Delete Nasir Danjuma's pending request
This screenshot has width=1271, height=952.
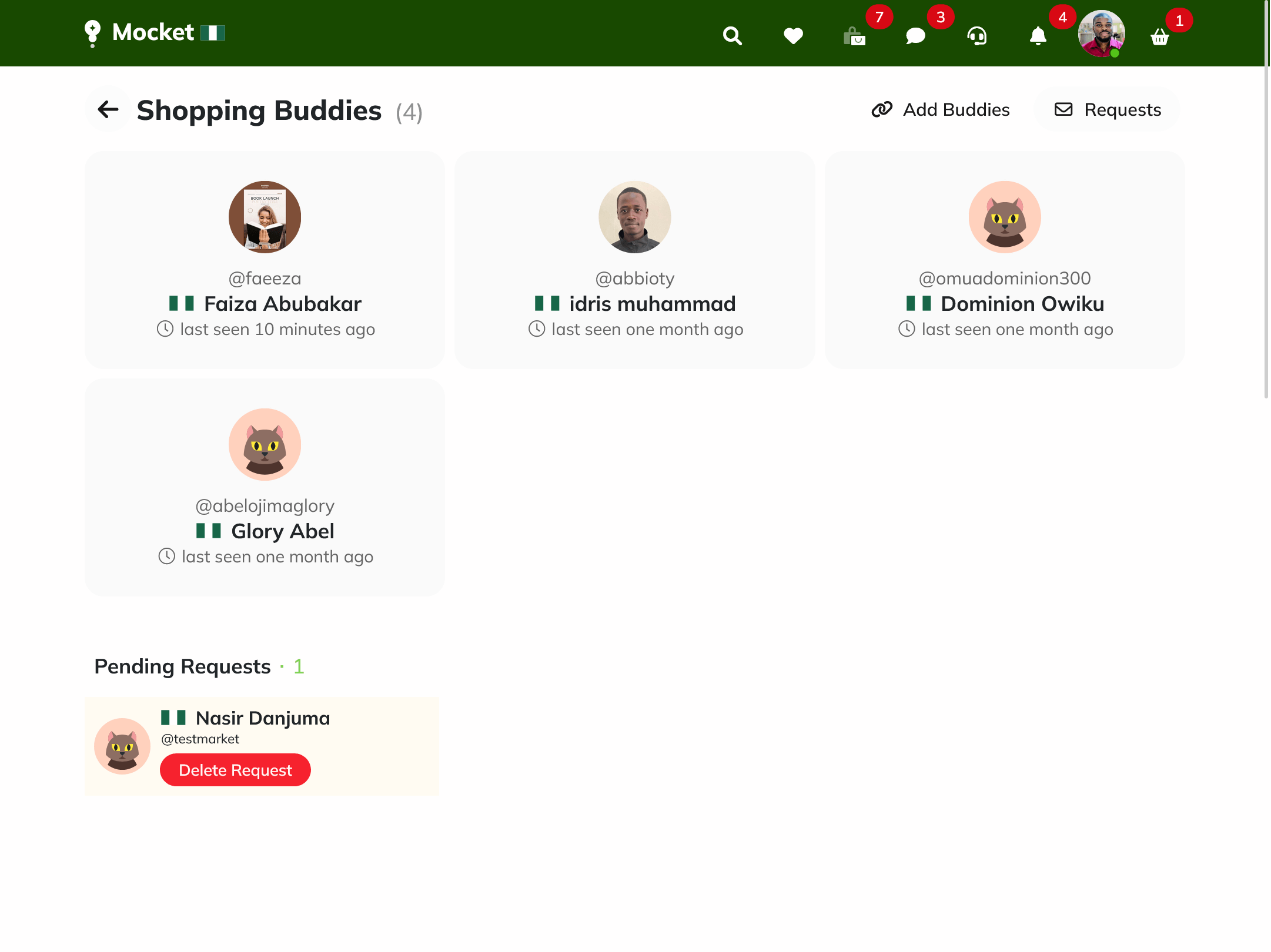235,770
